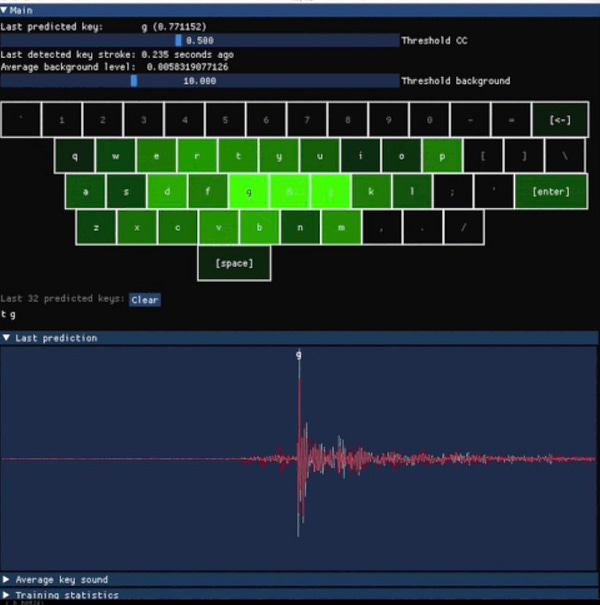Screen dimensions: 600x605
Task: Click the Threshold background slider
Action: click(200, 81)
